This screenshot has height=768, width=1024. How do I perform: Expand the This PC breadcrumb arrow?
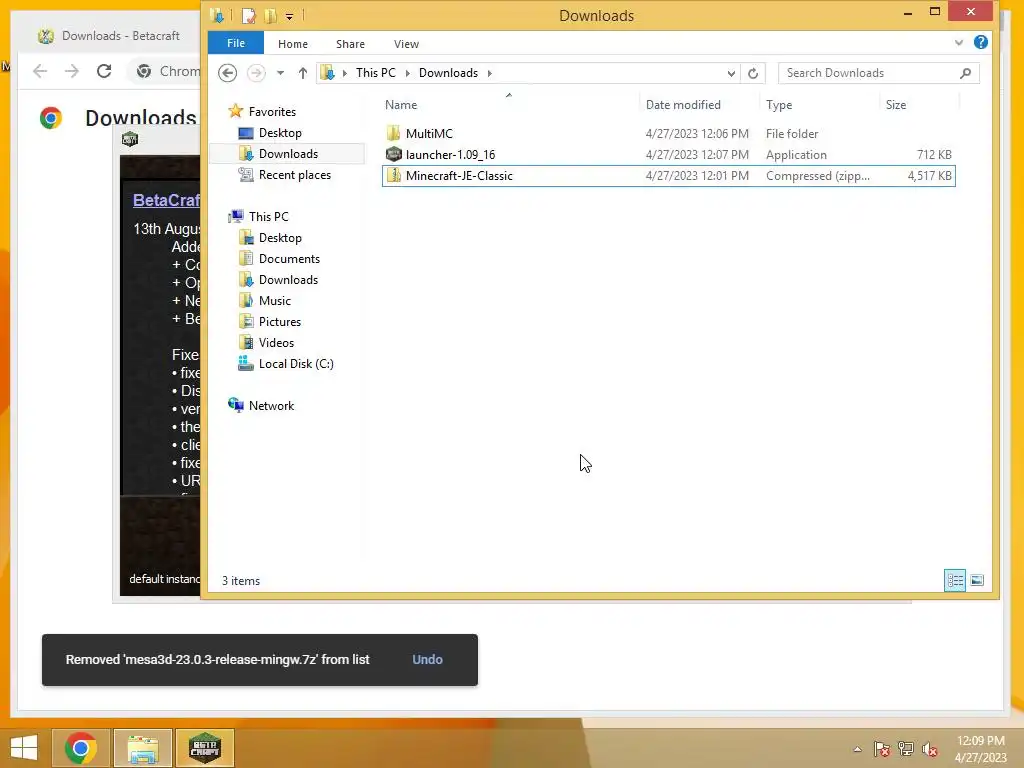pos(408,73)
